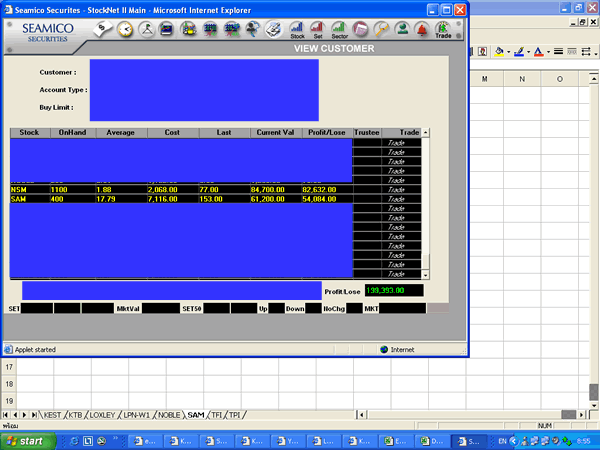
Task: Click the OnHand column header
Action: pos(73,132)
